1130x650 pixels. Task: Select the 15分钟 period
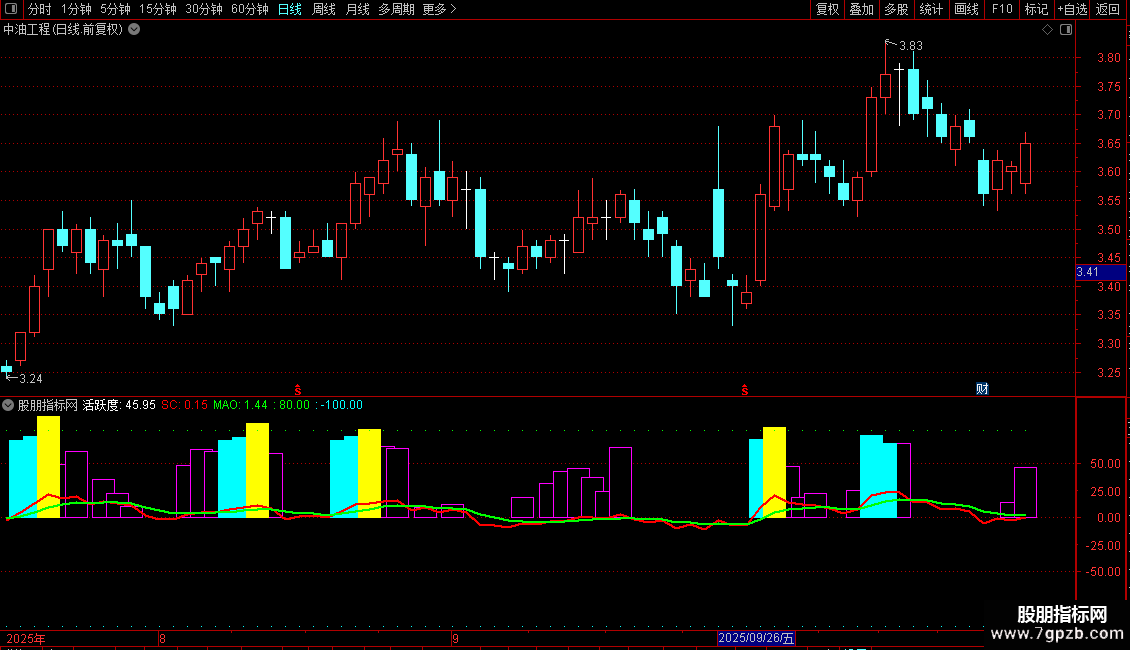tap(157, 9)
